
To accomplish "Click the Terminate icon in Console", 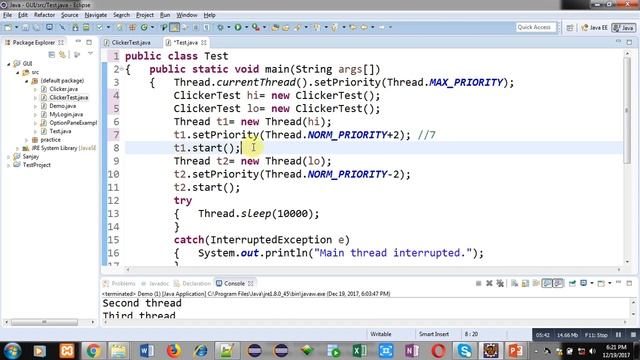I will (x=478, y=283).
